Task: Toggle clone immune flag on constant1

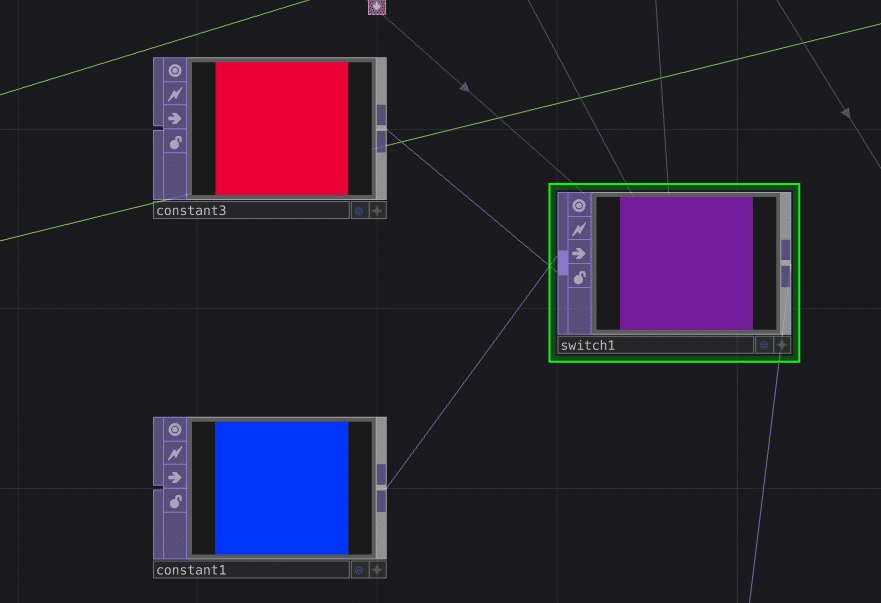Action: click(x=175, y=453)
